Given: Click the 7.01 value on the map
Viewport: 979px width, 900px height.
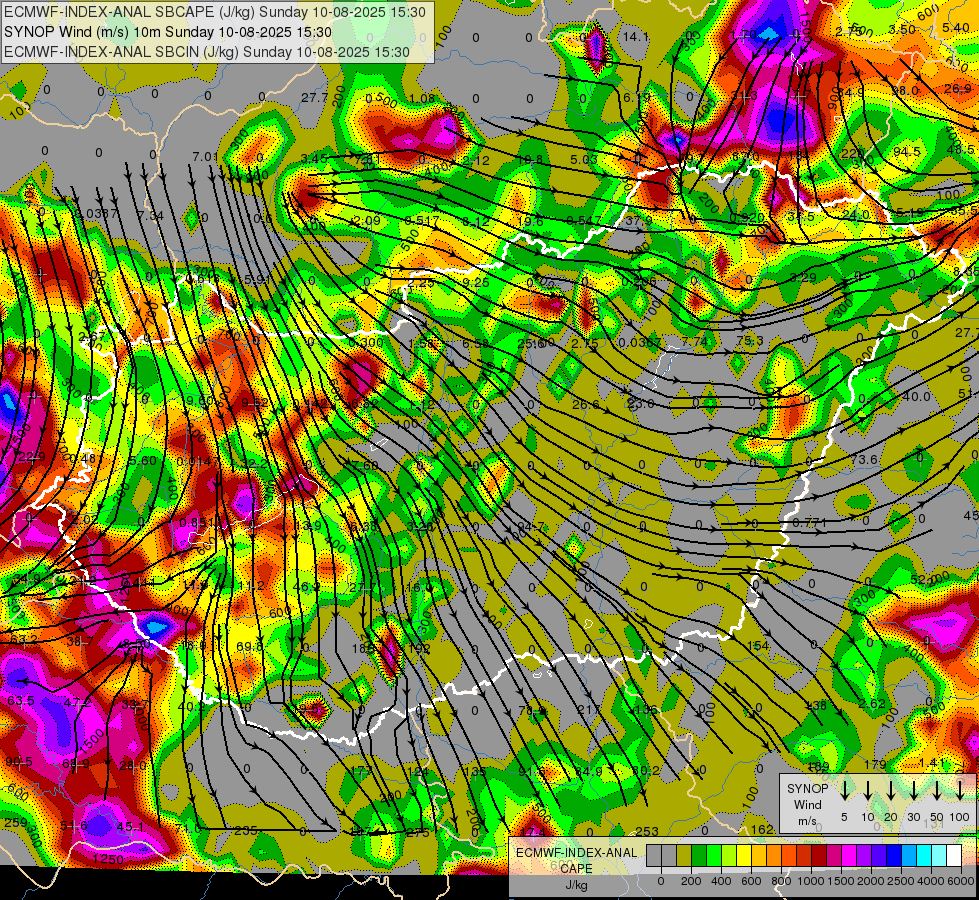Looking at the screenshot, I should tap(206, 156).
